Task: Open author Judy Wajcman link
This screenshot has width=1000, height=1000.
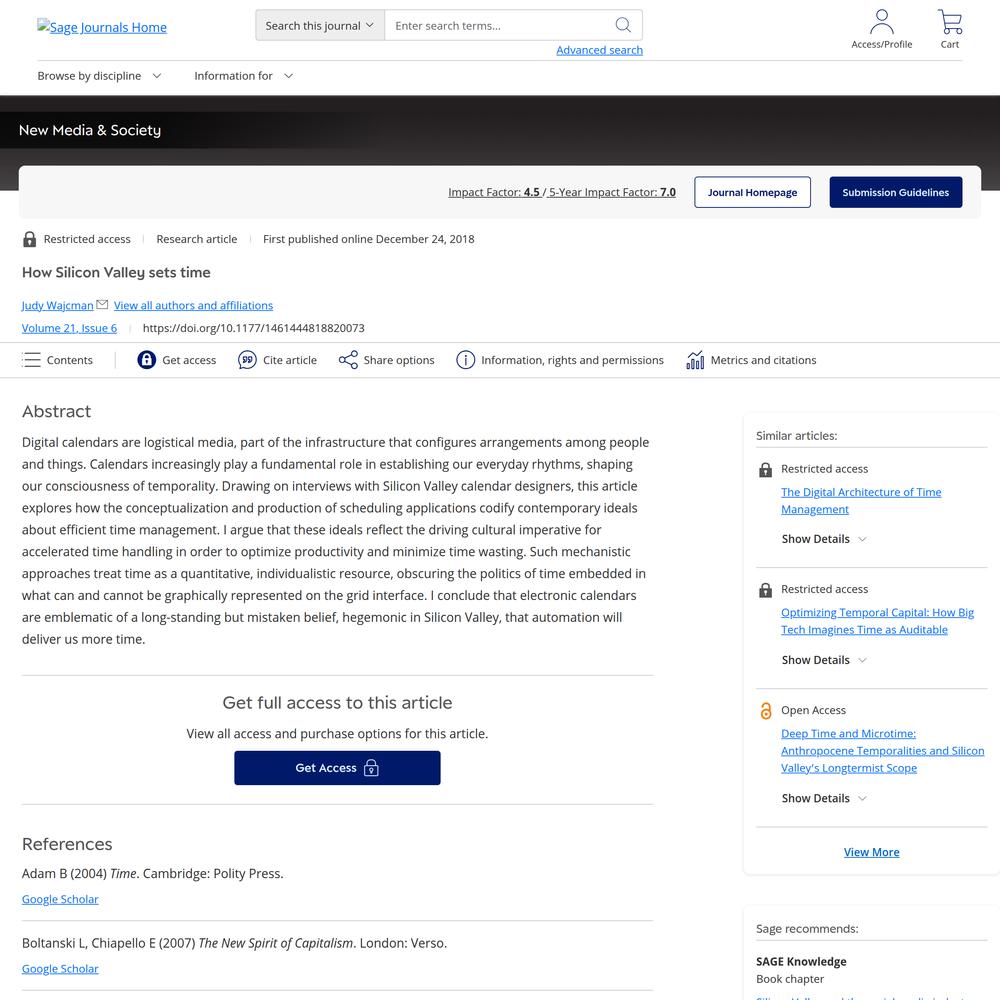Action: (x=57, y=305)
